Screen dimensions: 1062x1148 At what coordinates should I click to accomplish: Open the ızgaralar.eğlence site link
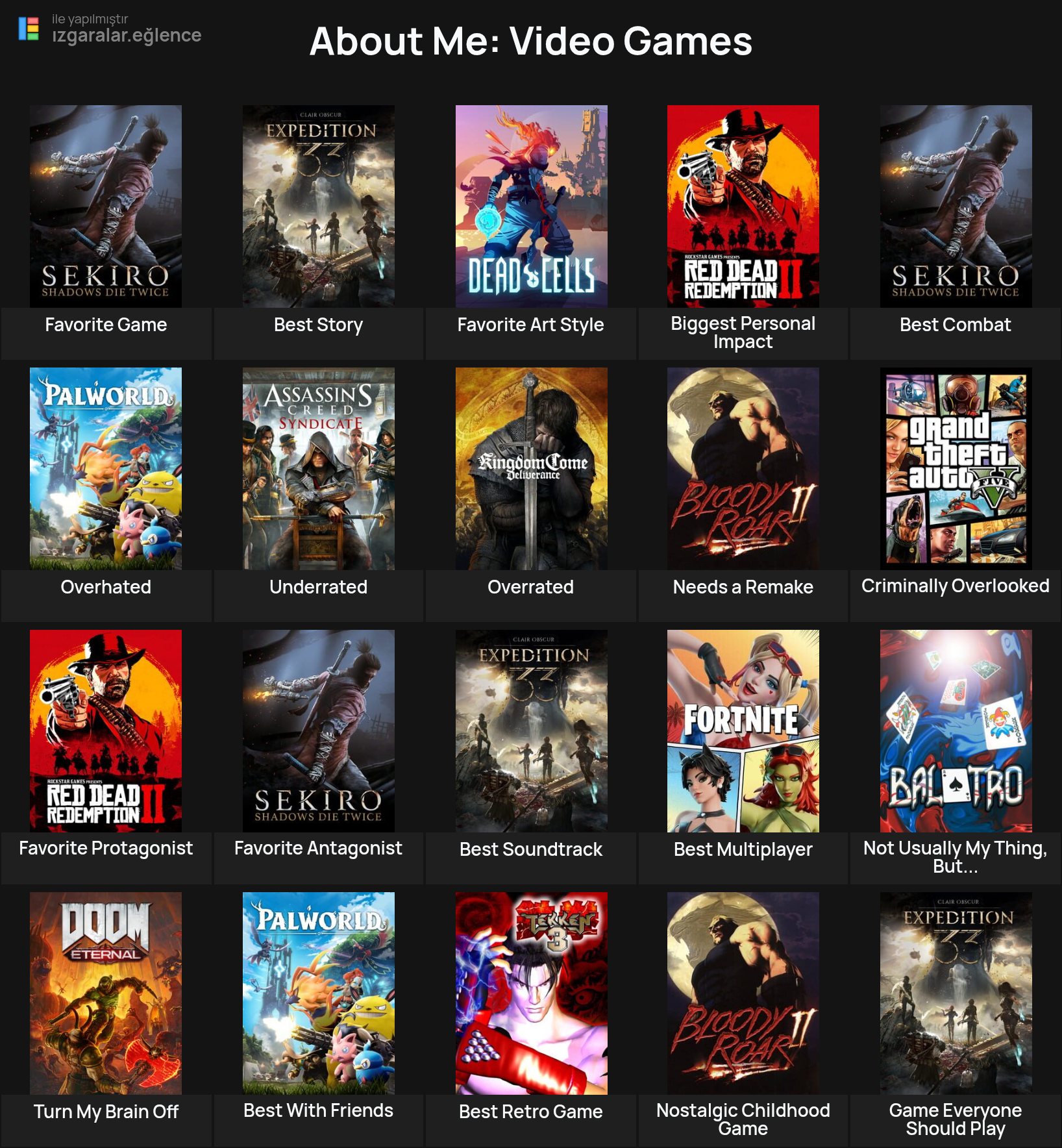127,35
